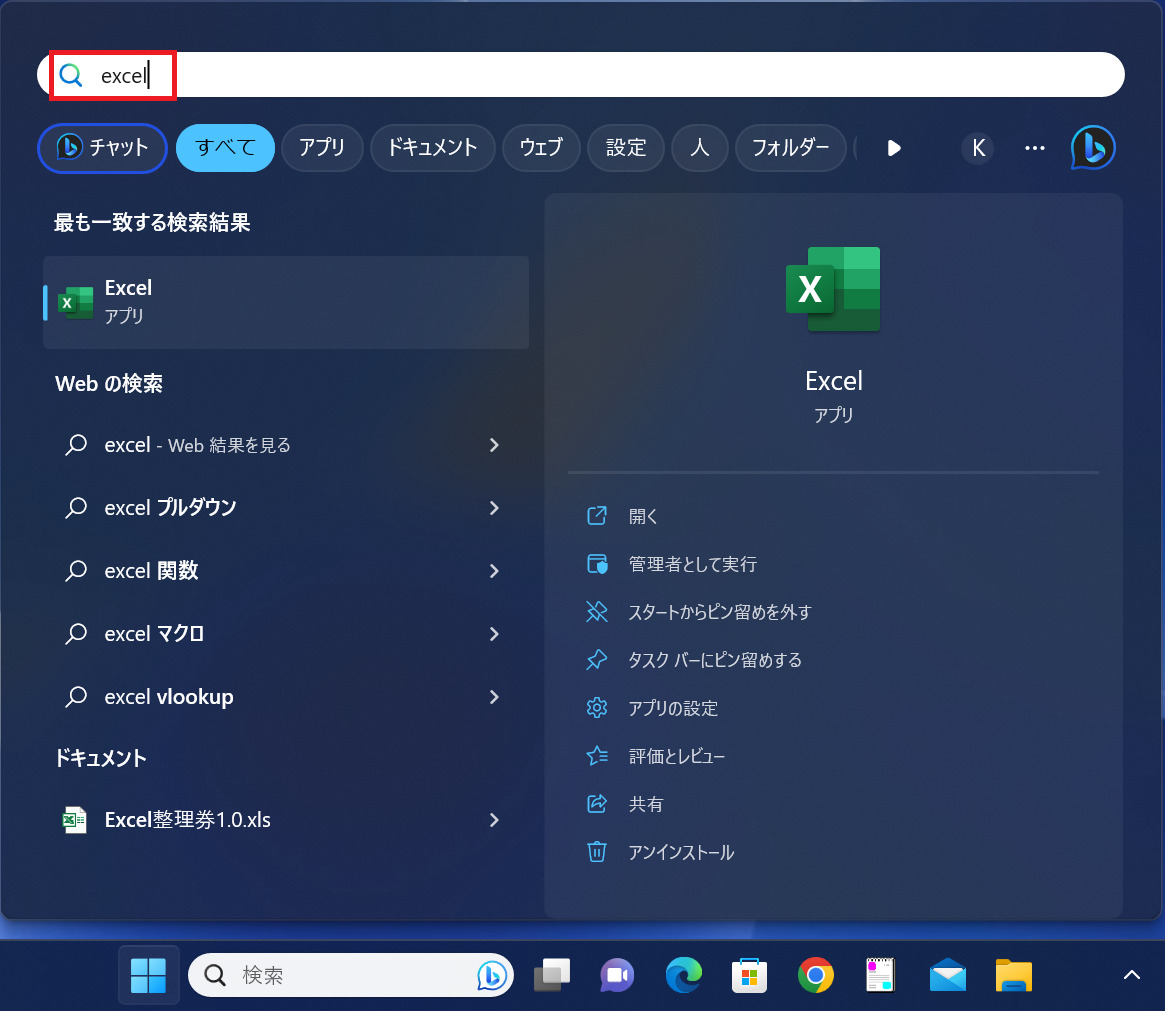
Task: Expand the 'excel vlookup' suggestion chevron
Action: [x=494, y=697]
